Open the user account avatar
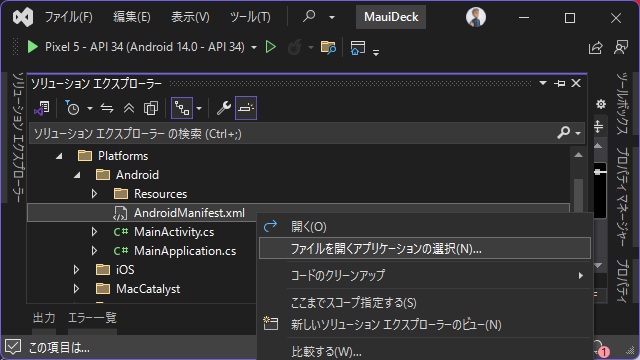The width and height of the screenshot is (640, 360). click(x=476, y=17)
